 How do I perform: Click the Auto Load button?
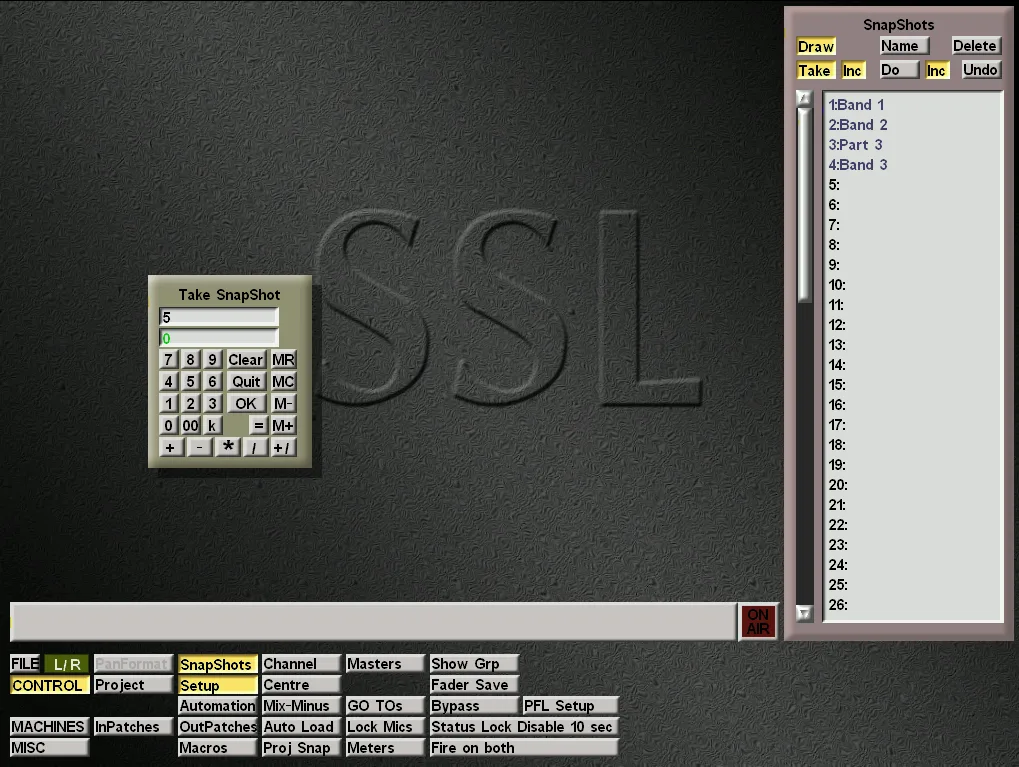pyautogui.click(x=301, y=727)
